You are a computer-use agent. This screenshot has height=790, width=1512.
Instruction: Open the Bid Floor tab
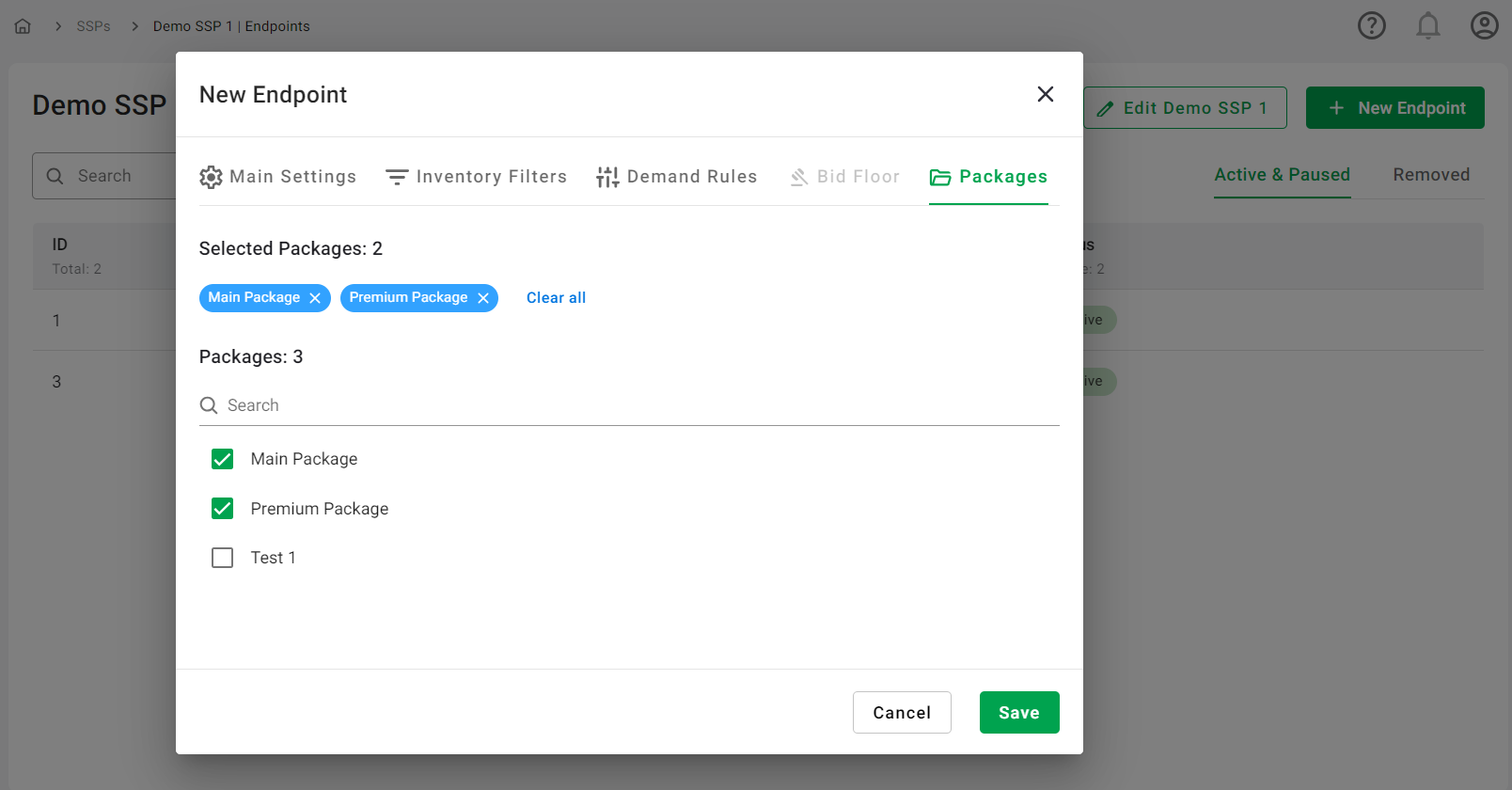point(844,177)
